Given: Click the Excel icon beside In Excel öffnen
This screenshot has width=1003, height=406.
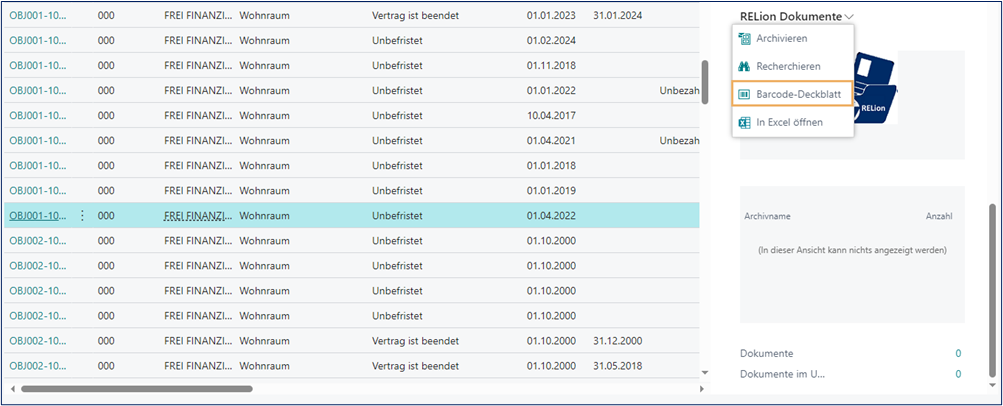Looking at the screenshot, I should pos(743,122).
